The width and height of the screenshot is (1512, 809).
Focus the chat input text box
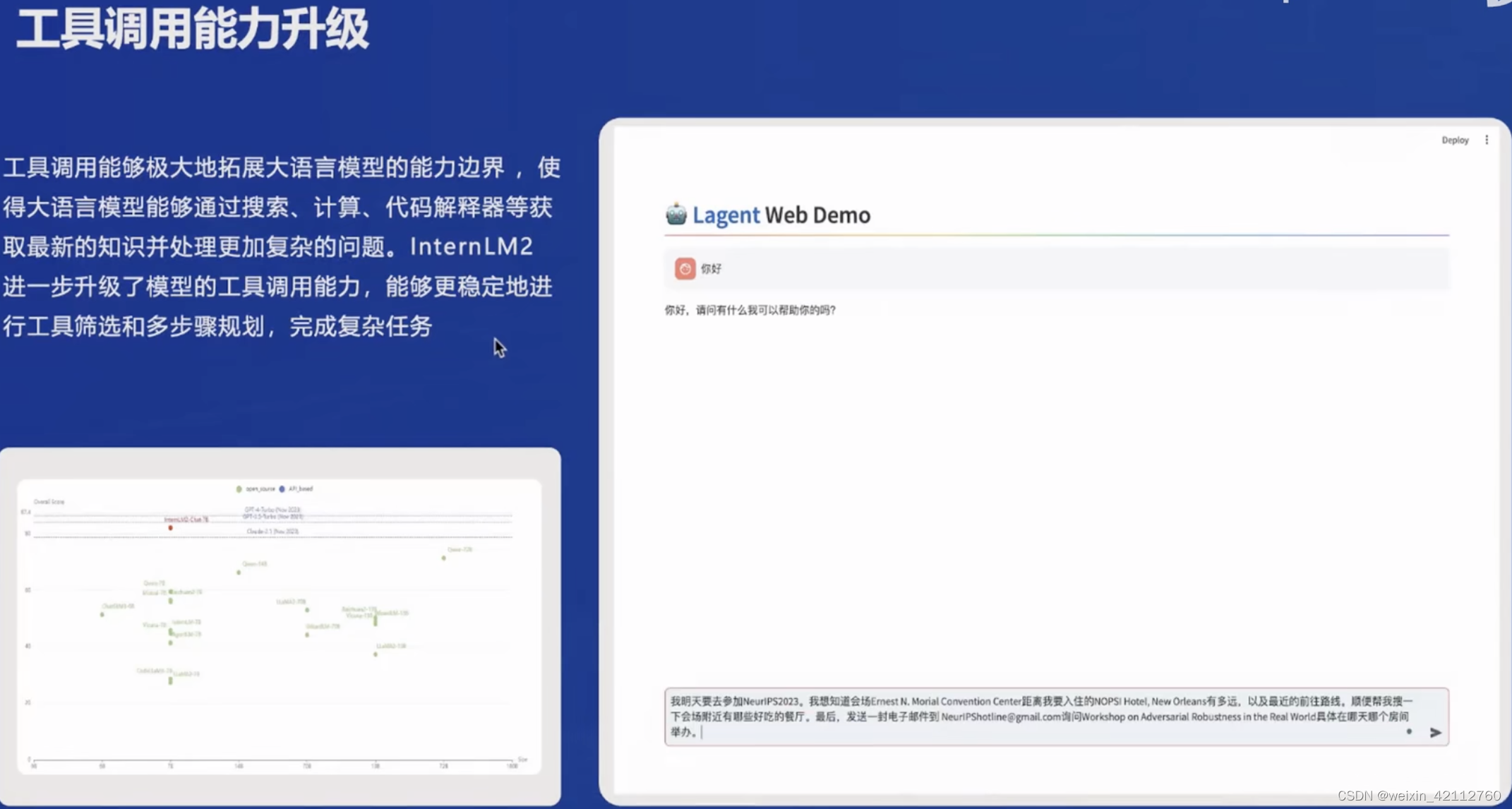click(1056, 717)
